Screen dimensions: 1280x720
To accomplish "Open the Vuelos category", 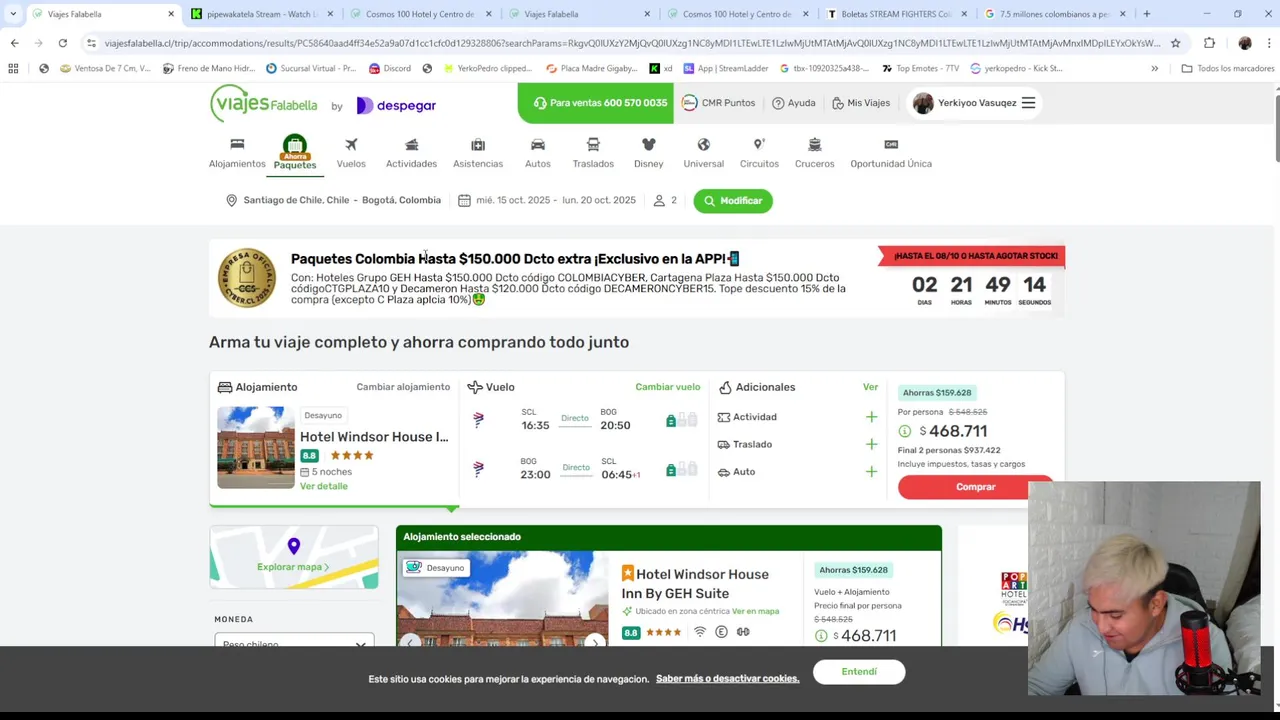I will click(351, 153).
